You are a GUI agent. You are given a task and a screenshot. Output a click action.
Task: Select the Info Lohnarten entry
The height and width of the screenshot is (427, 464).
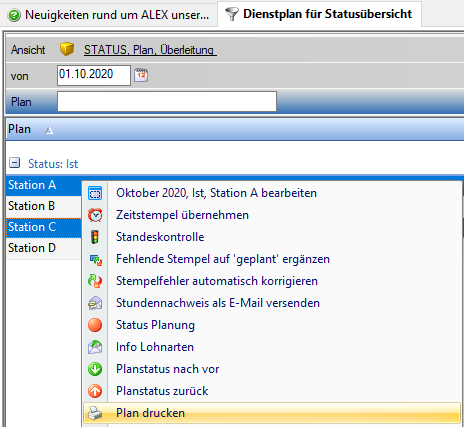click(272, 347)
